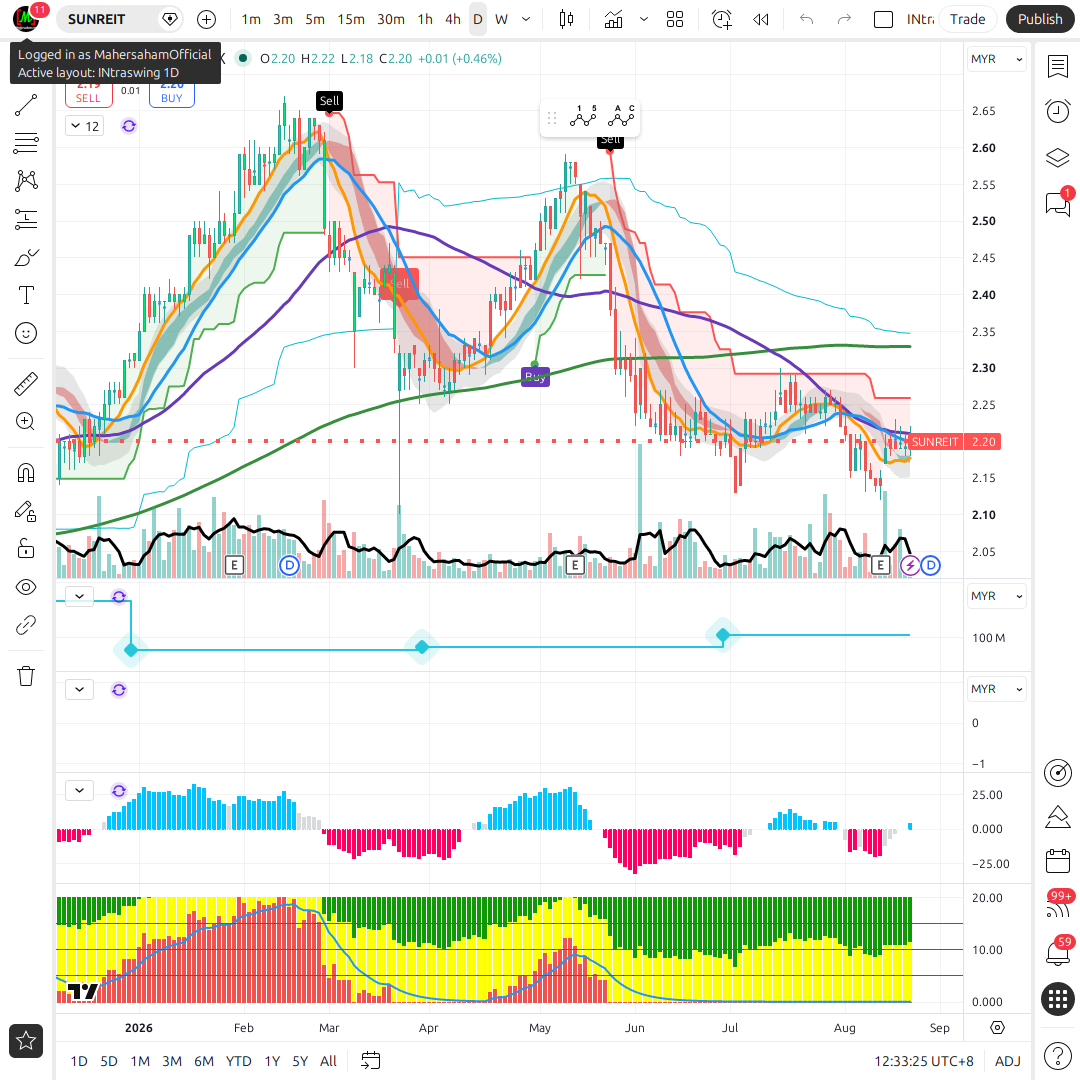
Task: Undo the last chart action
Action: [806, 19]
